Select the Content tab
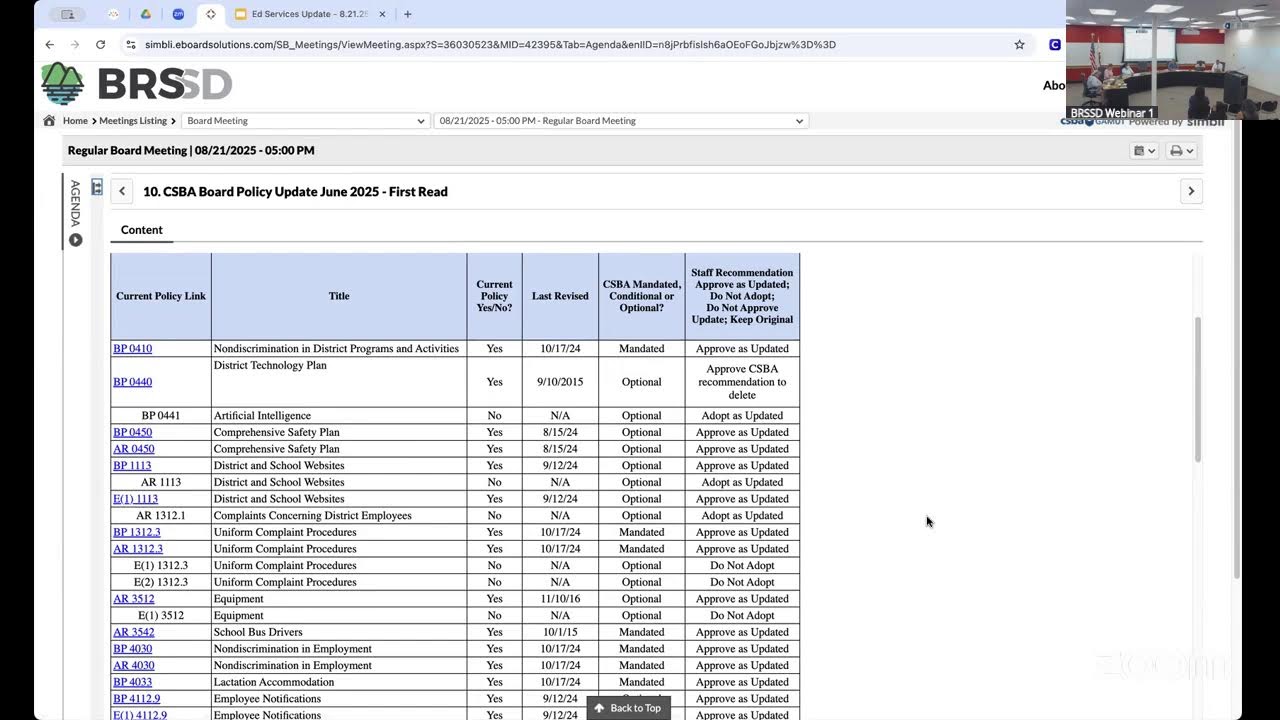This screenshot has width=1280, height=720. 142,230
